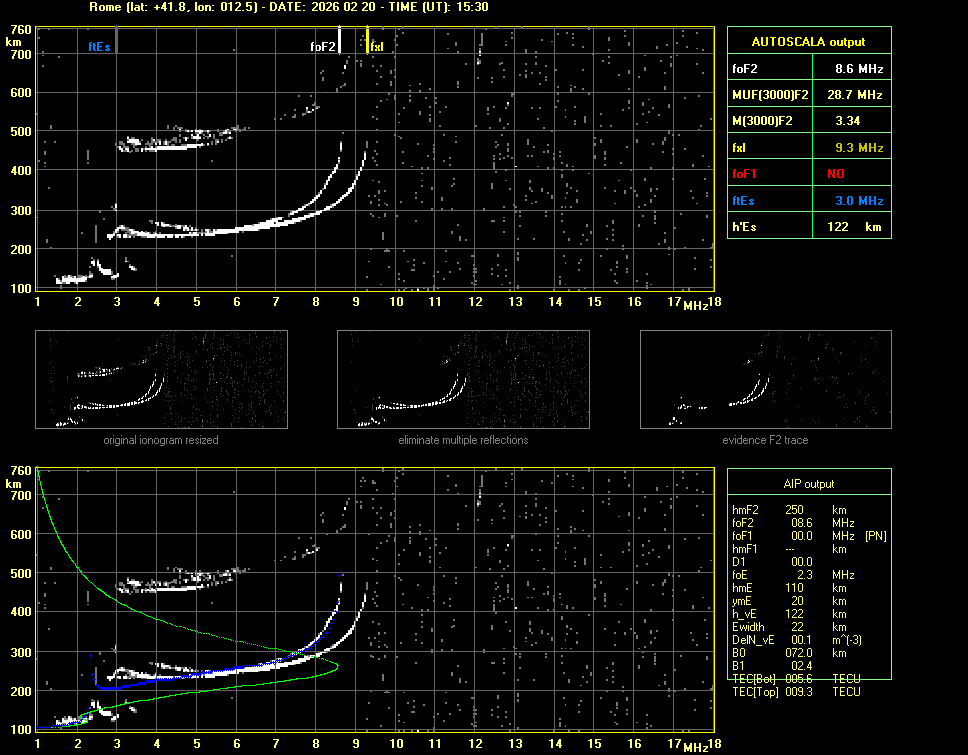This screenshot has height=755, width=968.
Task: Click the AIP output panel header
Action: click(x=809, y=484)
